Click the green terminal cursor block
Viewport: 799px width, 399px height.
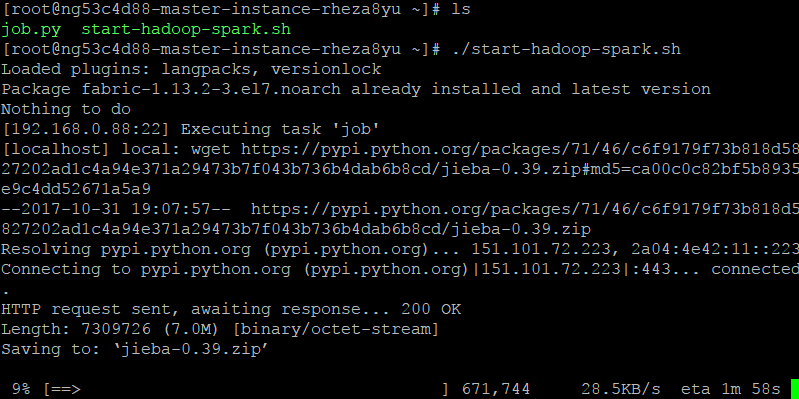[794, 389]
